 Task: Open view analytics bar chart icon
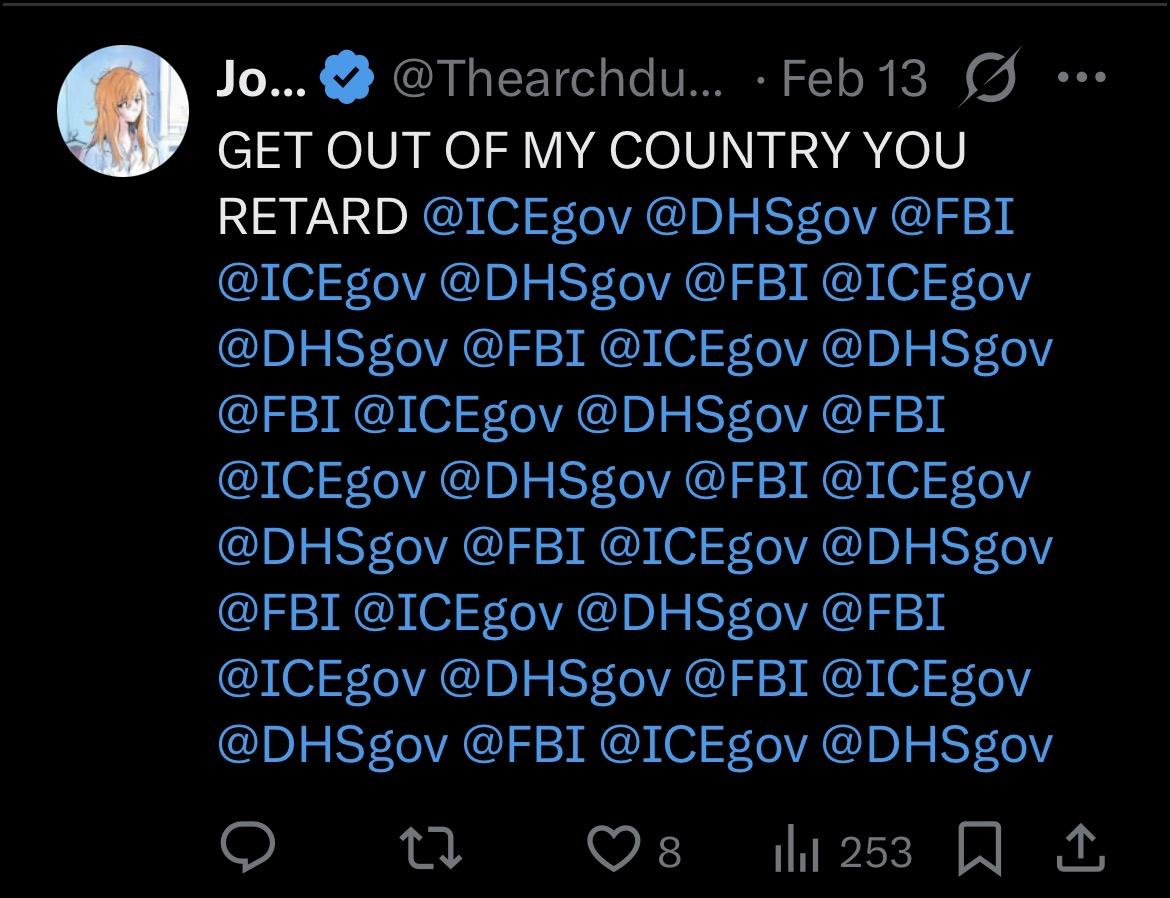(x=797, y=852)
